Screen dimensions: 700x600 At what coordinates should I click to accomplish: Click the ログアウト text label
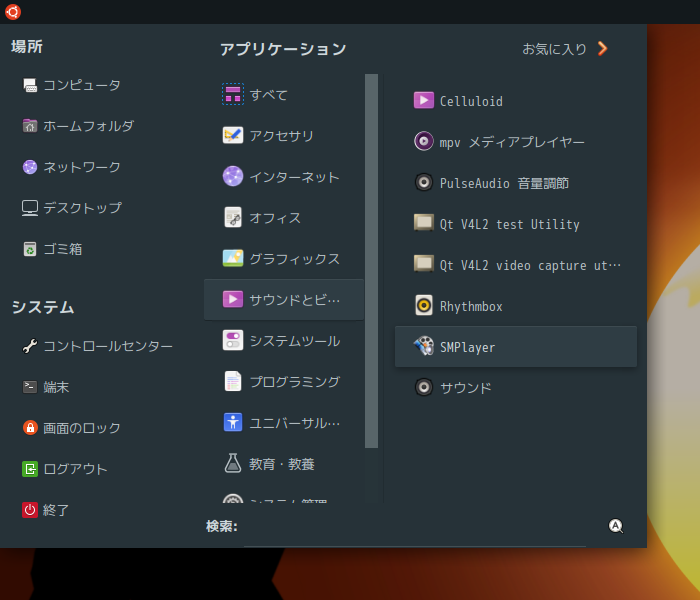point(75,469)
